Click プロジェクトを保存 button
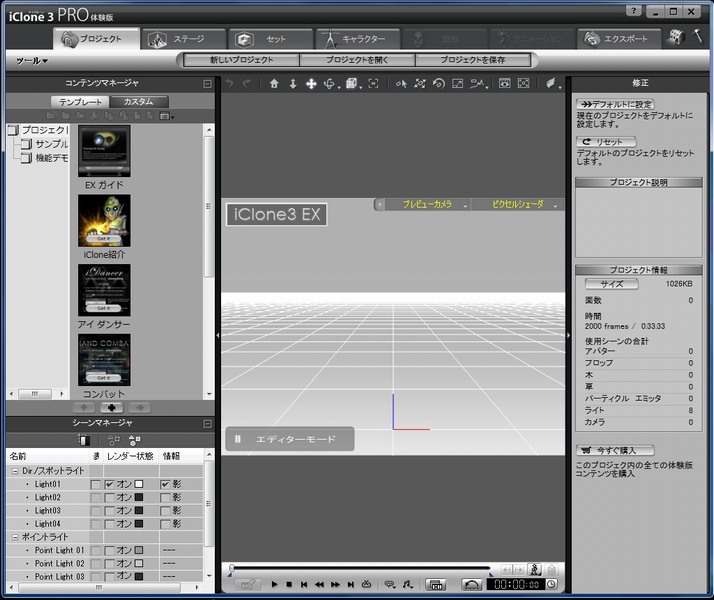Viewport: 714px width, 600px height. [x=473, y=60]
